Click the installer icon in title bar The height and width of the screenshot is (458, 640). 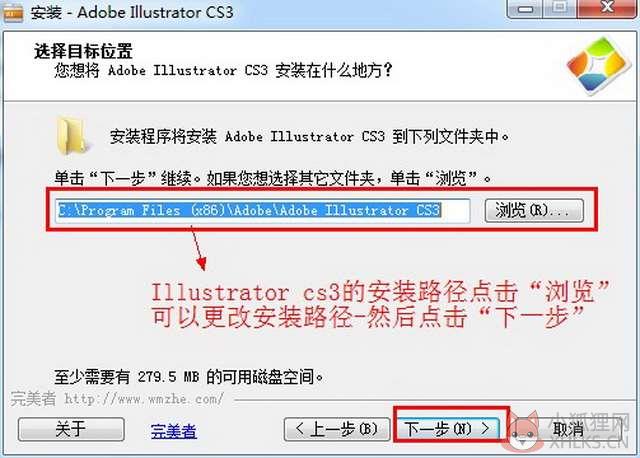tap(12, 11)
